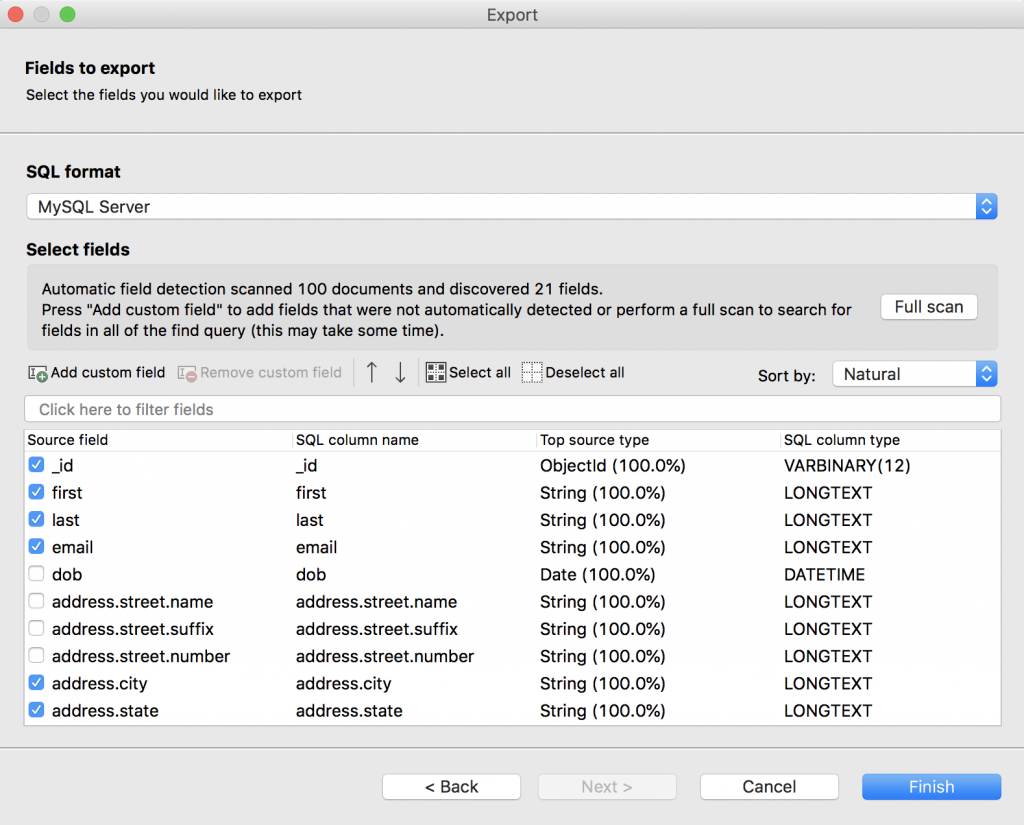Click the Select all grid icon

(x=436, y=372)
